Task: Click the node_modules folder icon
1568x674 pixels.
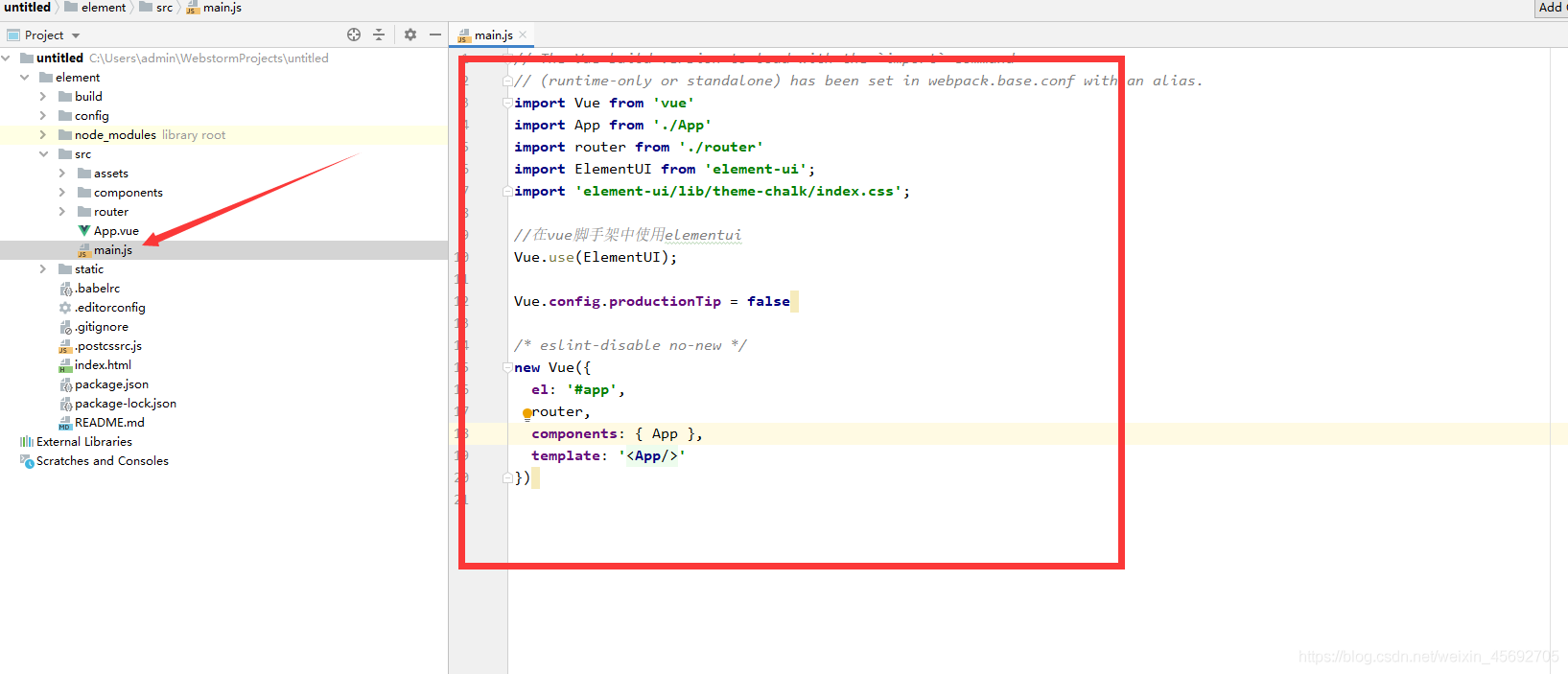Action: coord(65,135)
